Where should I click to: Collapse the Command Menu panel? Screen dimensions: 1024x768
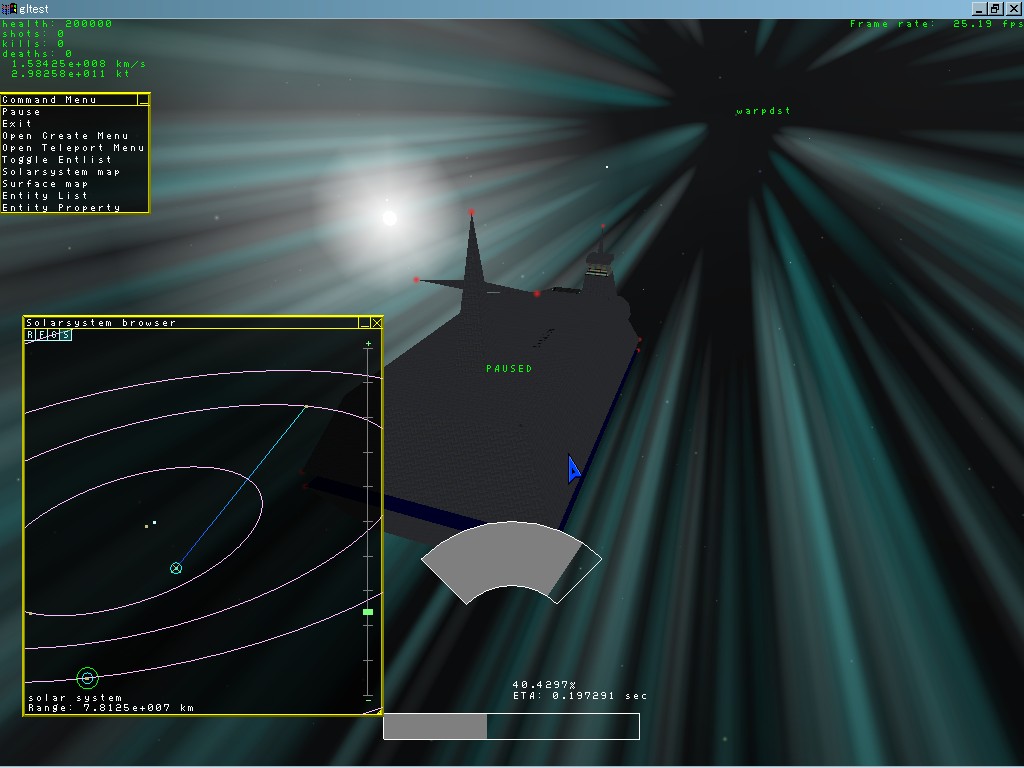[x=144, y=99]
